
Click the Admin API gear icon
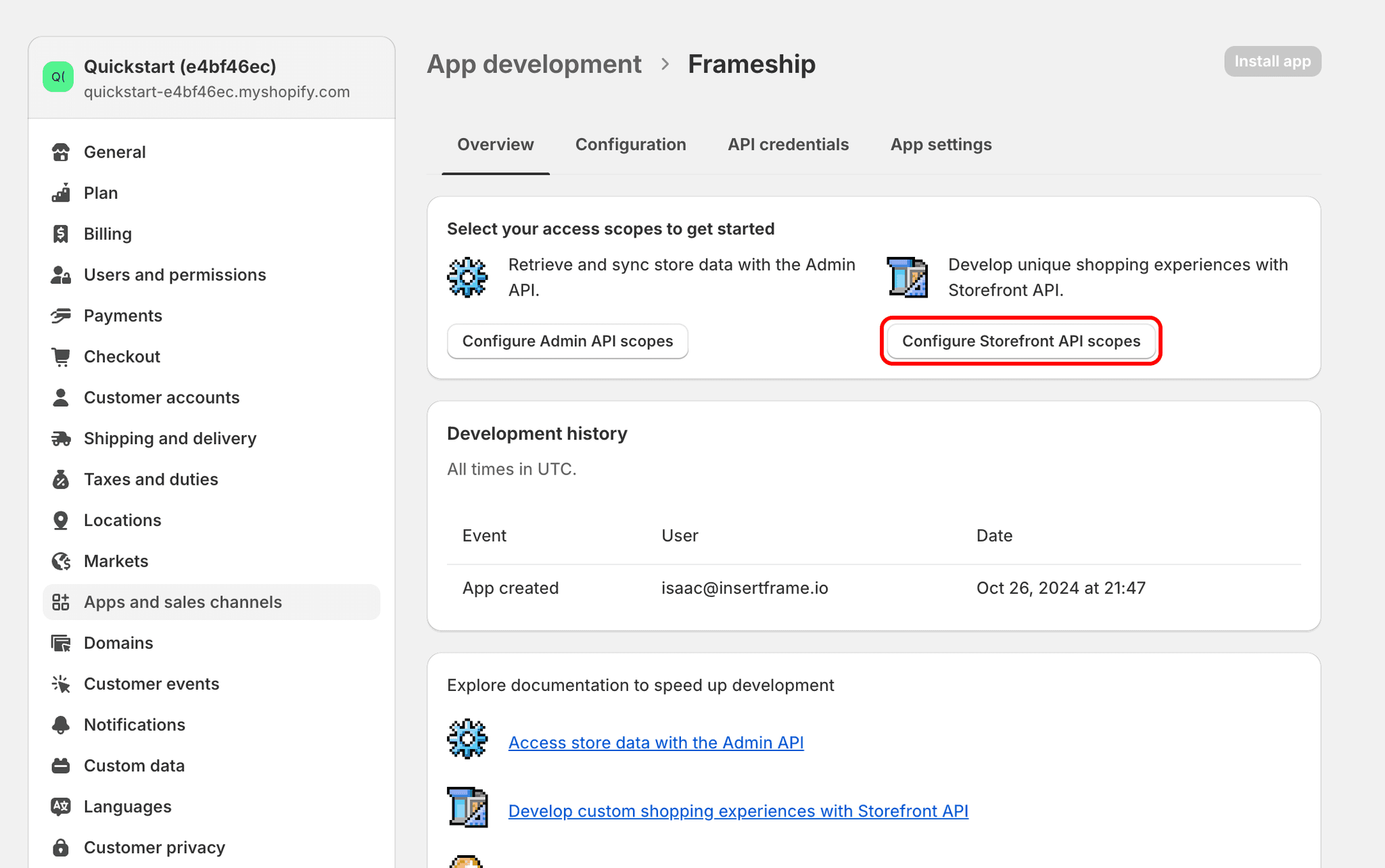coord(467,277)
